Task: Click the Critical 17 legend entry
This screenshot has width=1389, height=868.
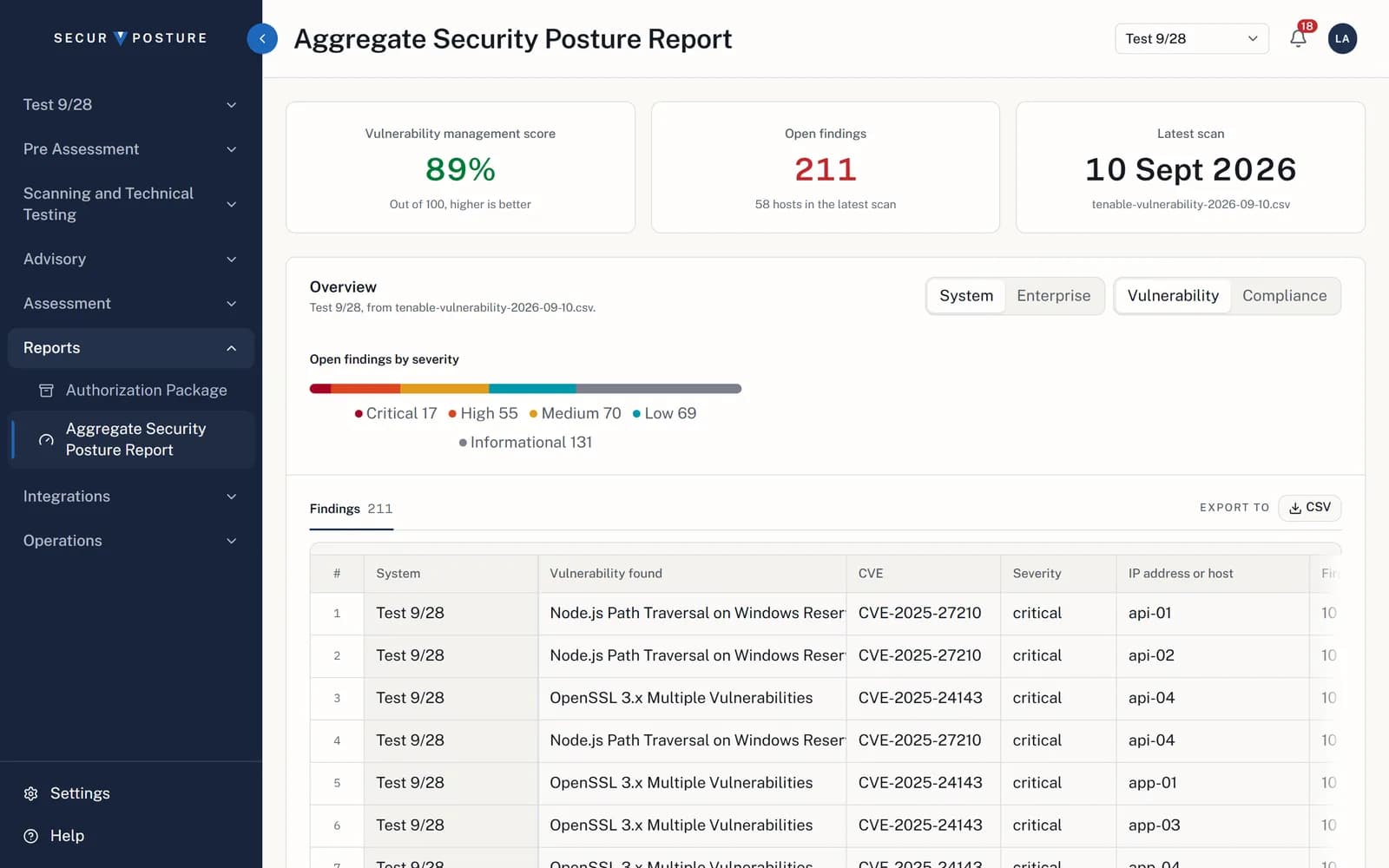Action: tap(396, 414)
